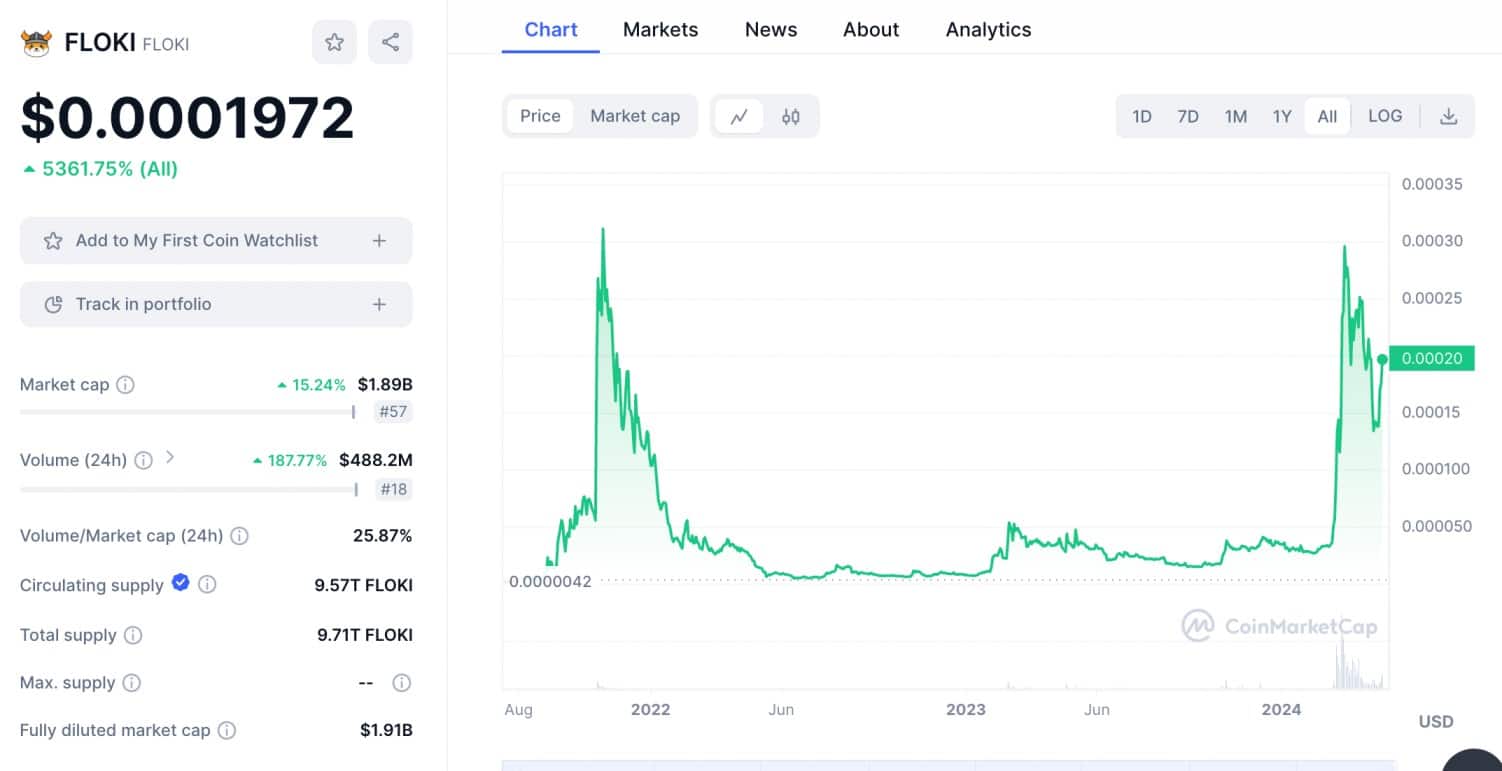The image size is (1502, 771).
Task: Open Total supply info icon
Action: [x=133, y=635]
